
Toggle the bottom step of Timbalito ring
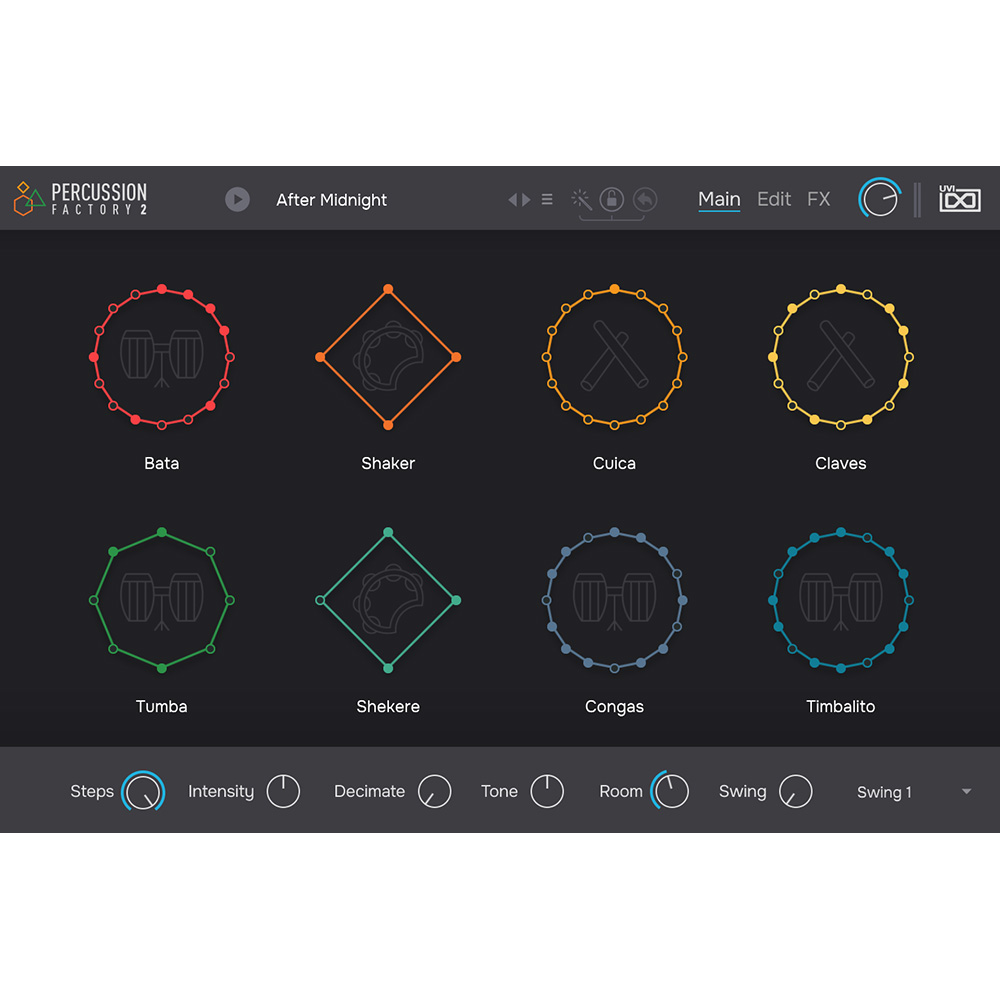pyautogui.click(x=841, y=668)
